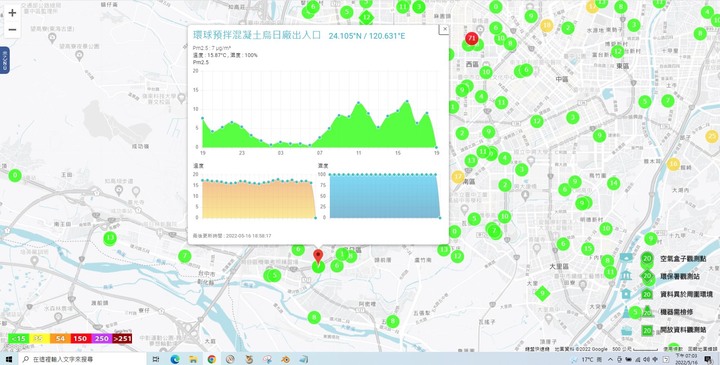
Task: Click the 開放資料觀測站 basket icon
Action: click(626, 330)
